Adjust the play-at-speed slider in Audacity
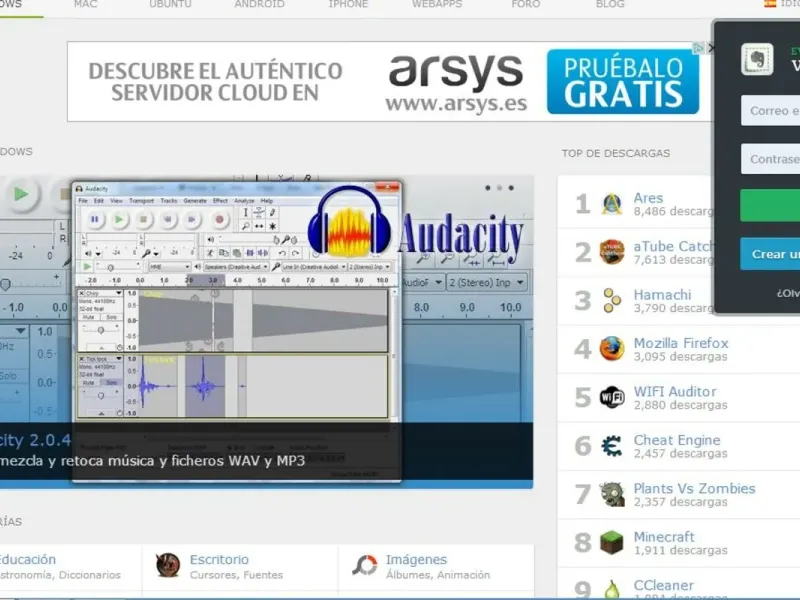The width and height of the screenshot is (800, 600). 117,267
